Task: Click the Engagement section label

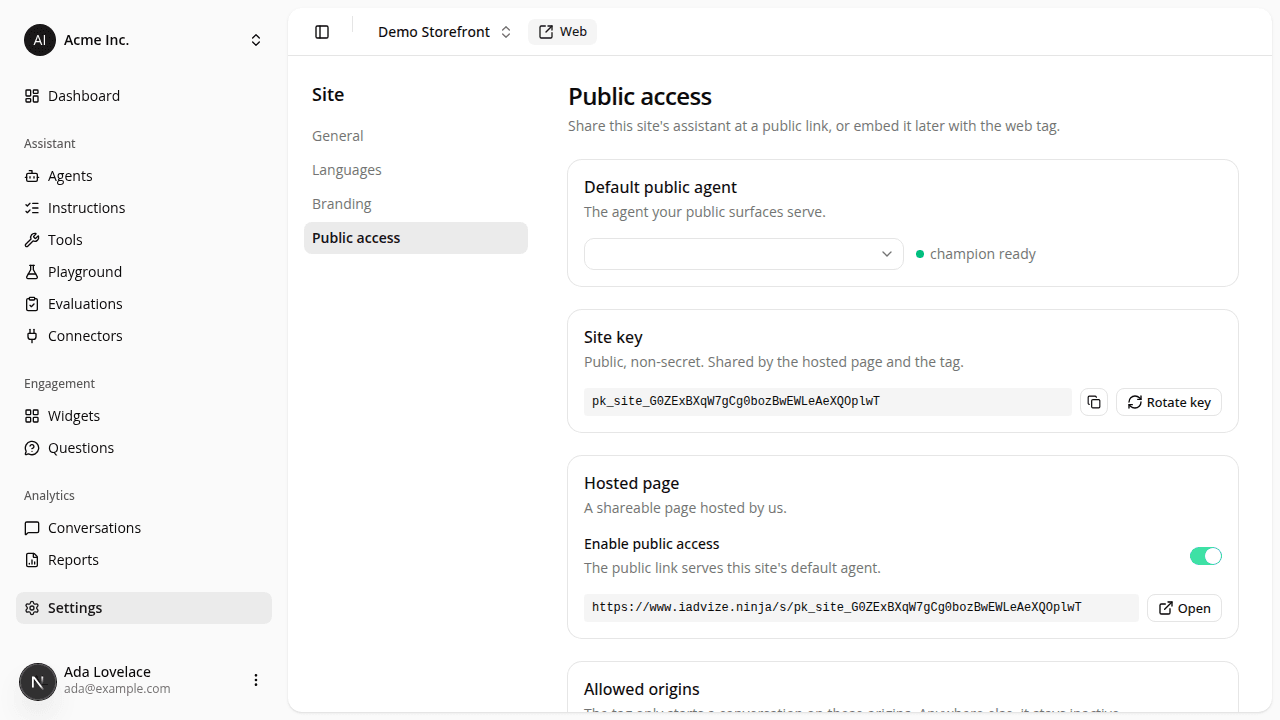Action: [x=59, y=384]
